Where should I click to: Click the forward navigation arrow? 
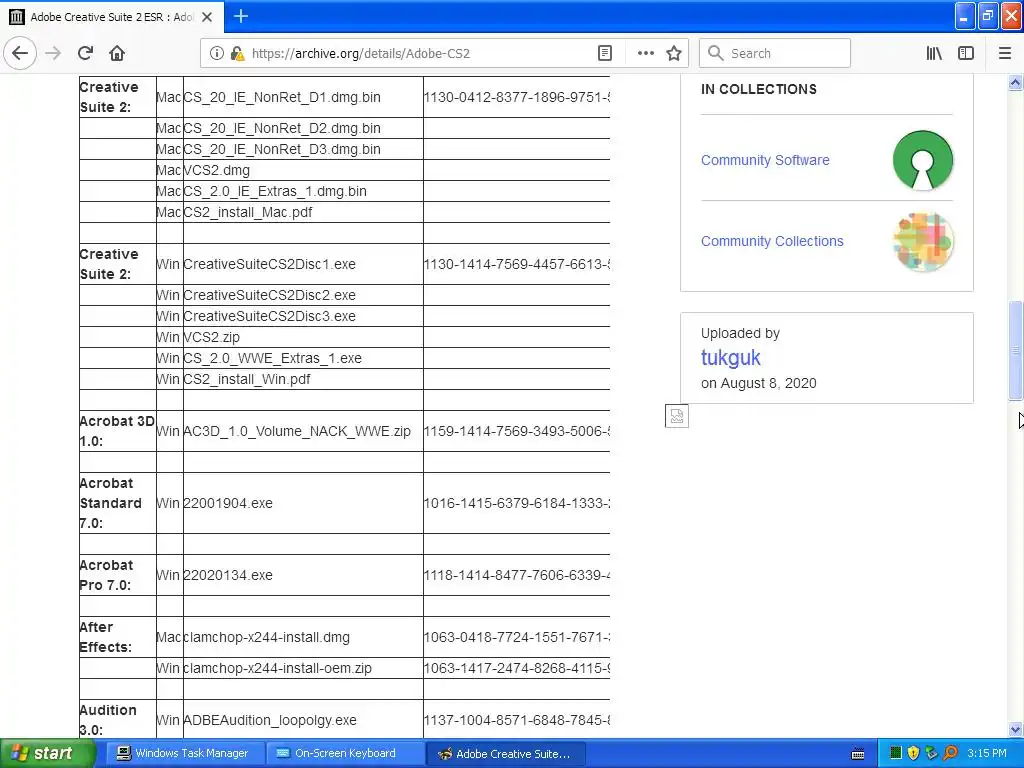(53, 53)
